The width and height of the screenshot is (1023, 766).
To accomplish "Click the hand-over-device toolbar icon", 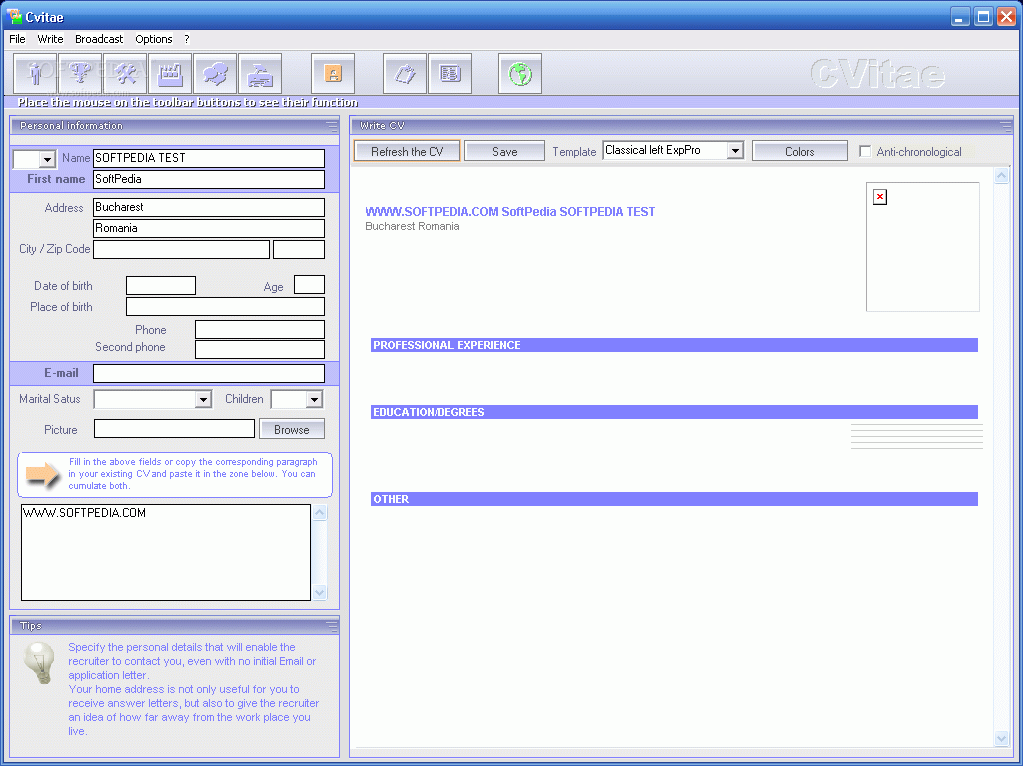I will [260, 74].
